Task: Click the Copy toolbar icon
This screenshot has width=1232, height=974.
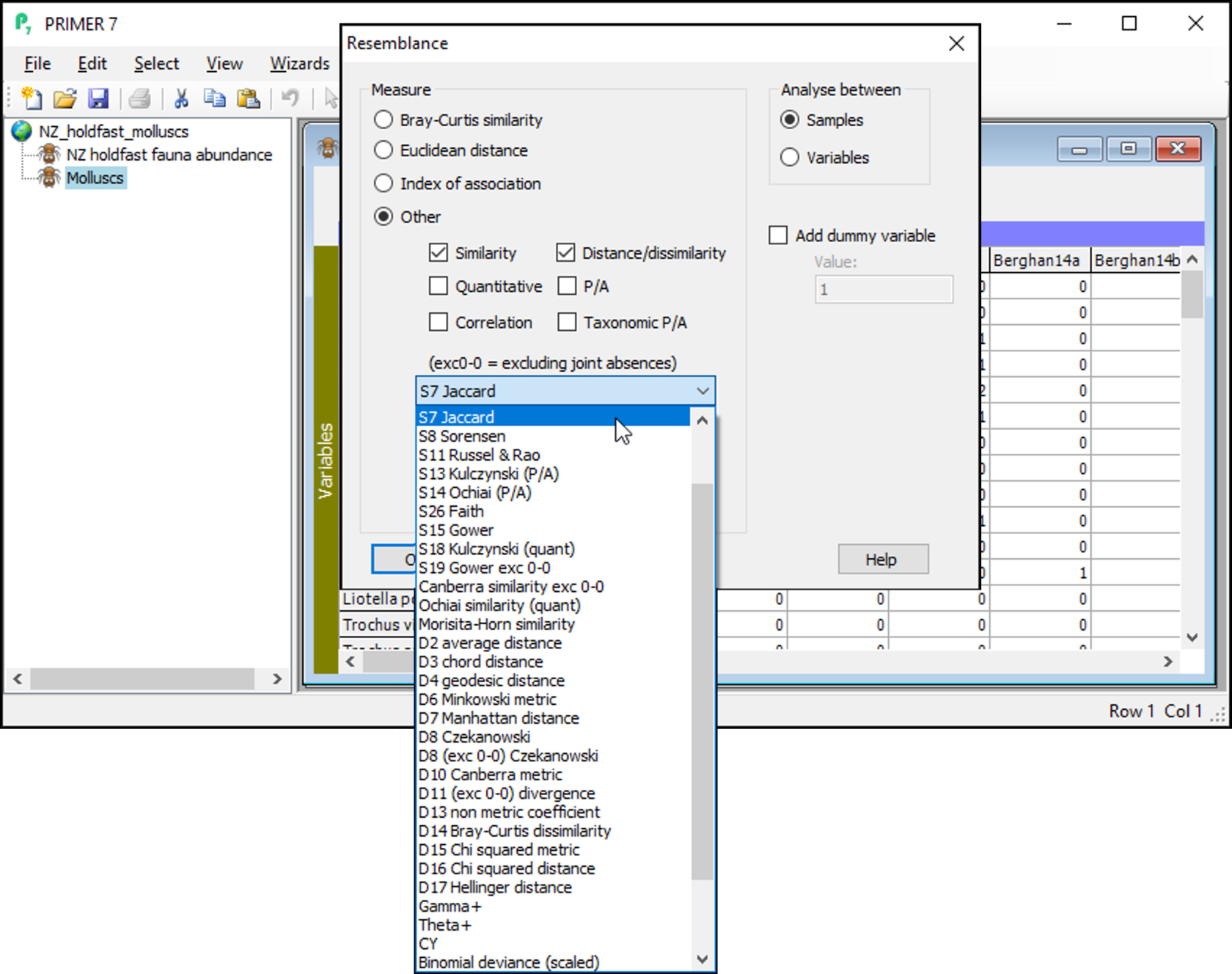Action: coord(214,98)
